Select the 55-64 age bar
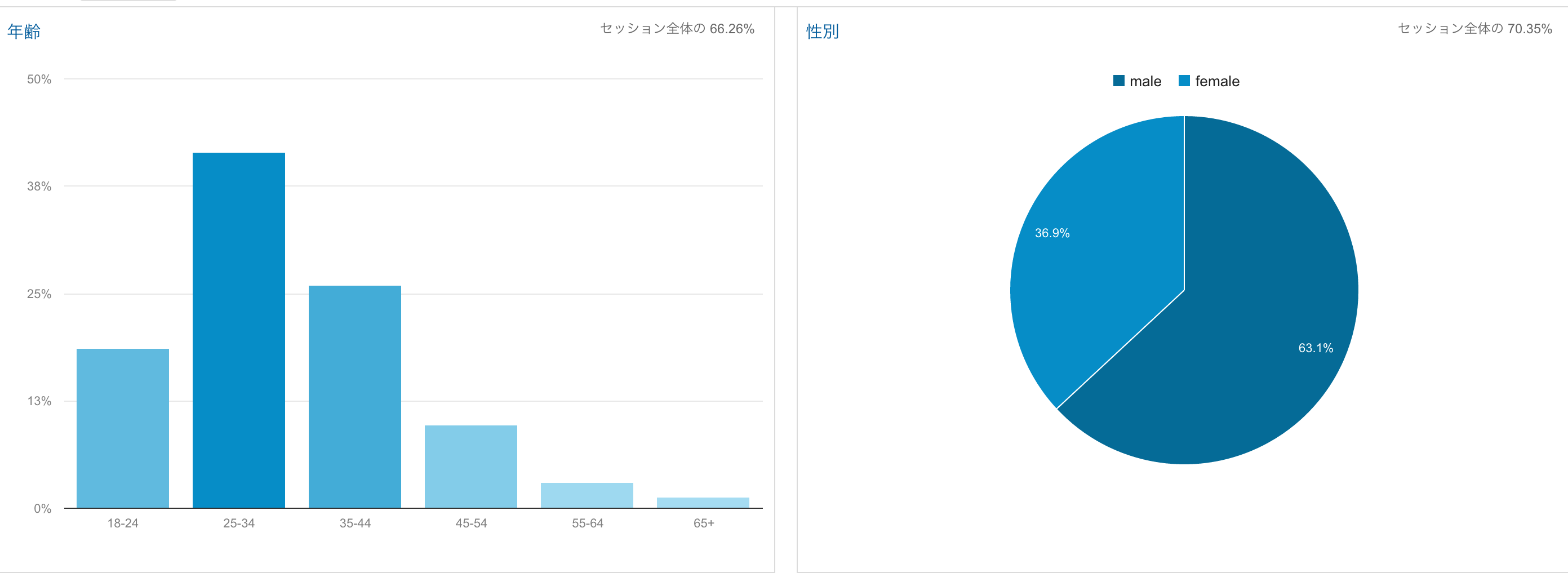1568x577 pixels. click(x=587, y=495)
